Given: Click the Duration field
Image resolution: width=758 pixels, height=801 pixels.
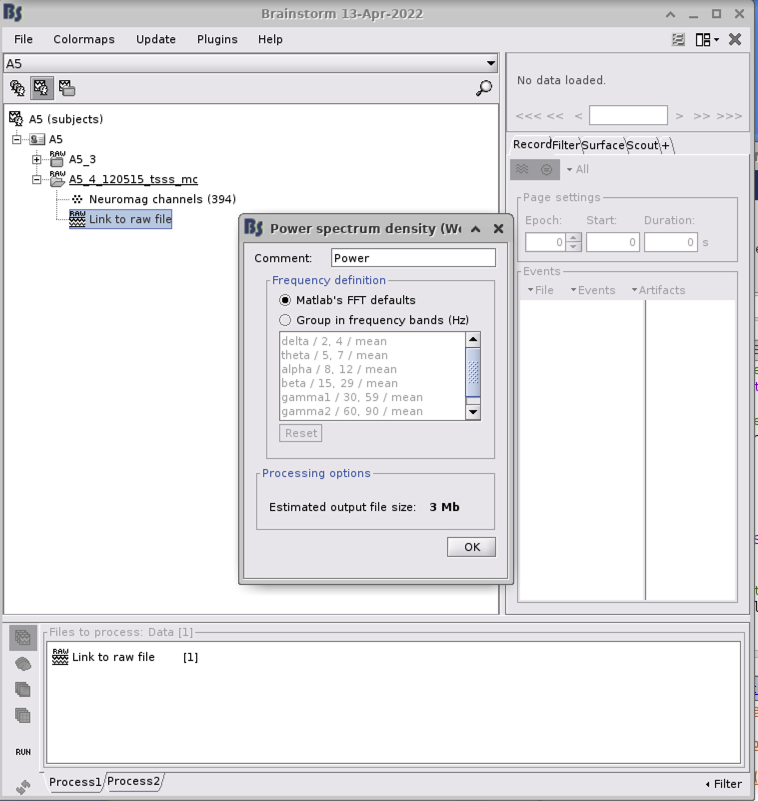Looking at the screenshot, I should (x=671, y=242).
